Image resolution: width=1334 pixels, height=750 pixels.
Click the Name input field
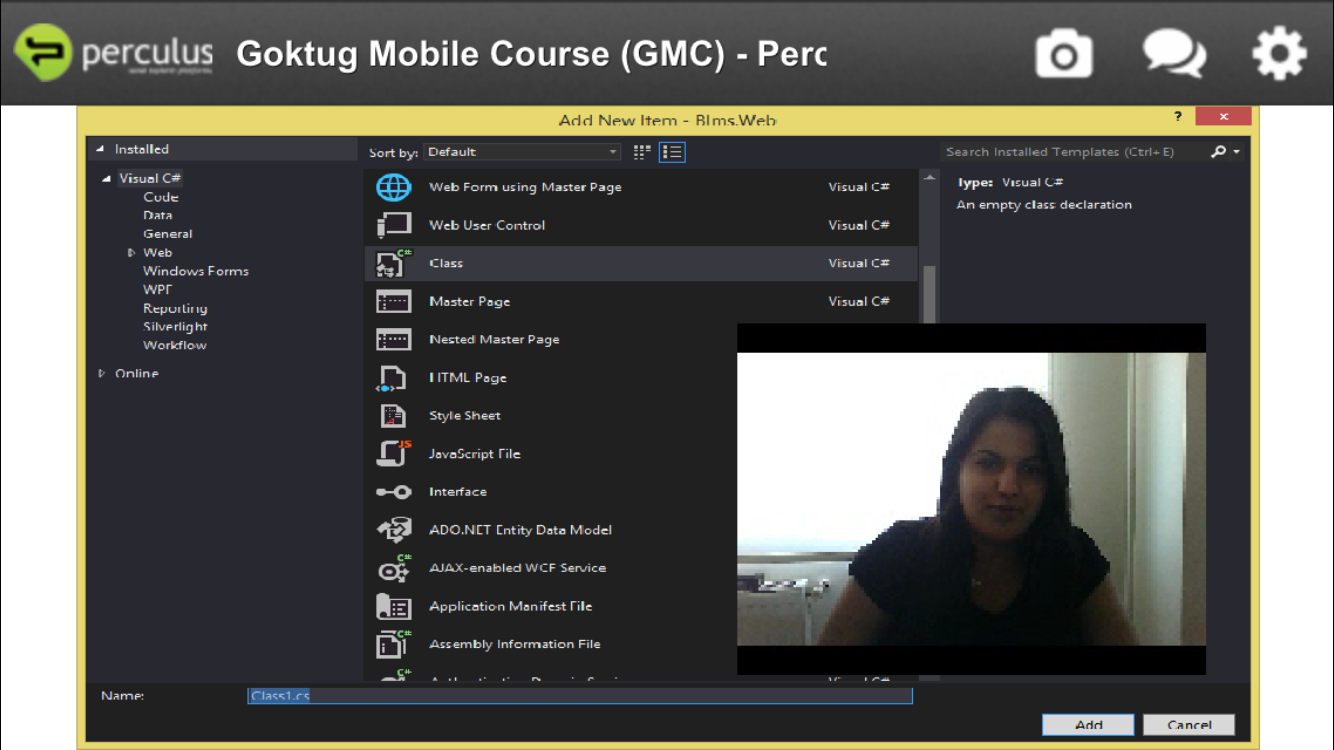[x=580, y=695]
